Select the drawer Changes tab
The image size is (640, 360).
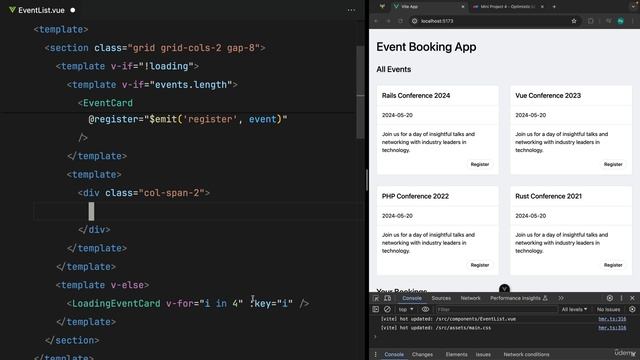click(x=422, y=354)
